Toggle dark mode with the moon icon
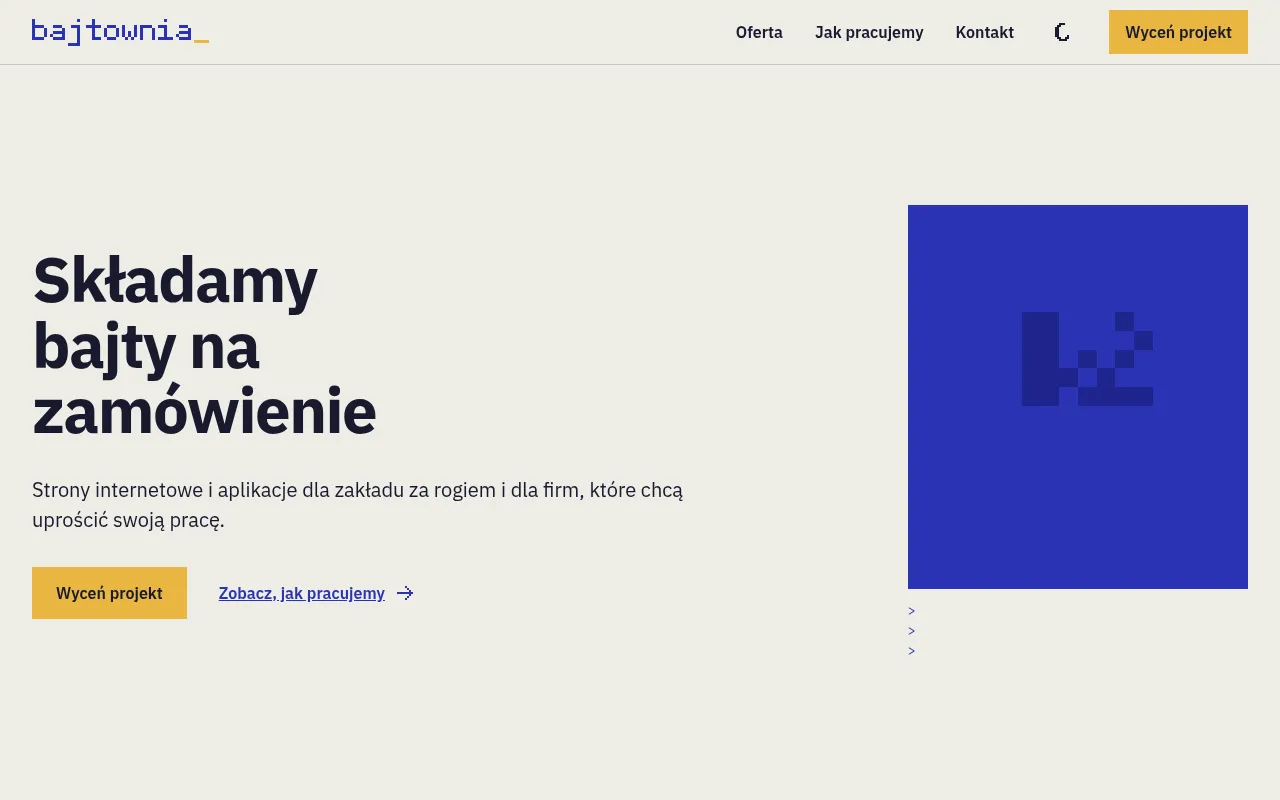 tap(1062, 32)
